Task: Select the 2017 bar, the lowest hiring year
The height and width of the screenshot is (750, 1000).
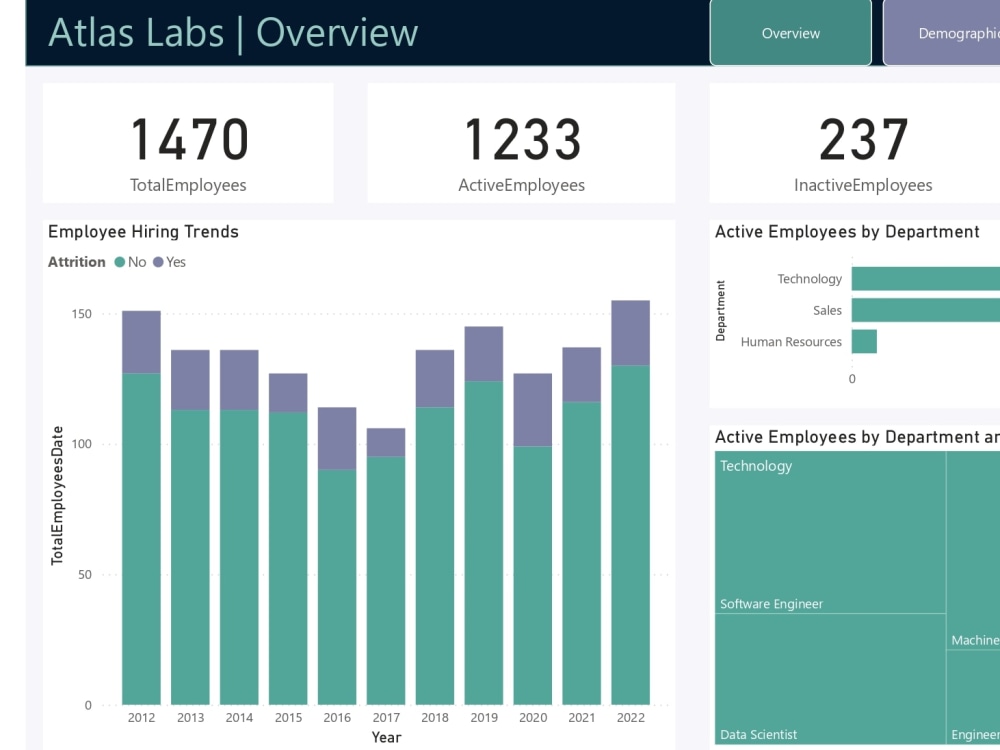Action: click(385, 560)
